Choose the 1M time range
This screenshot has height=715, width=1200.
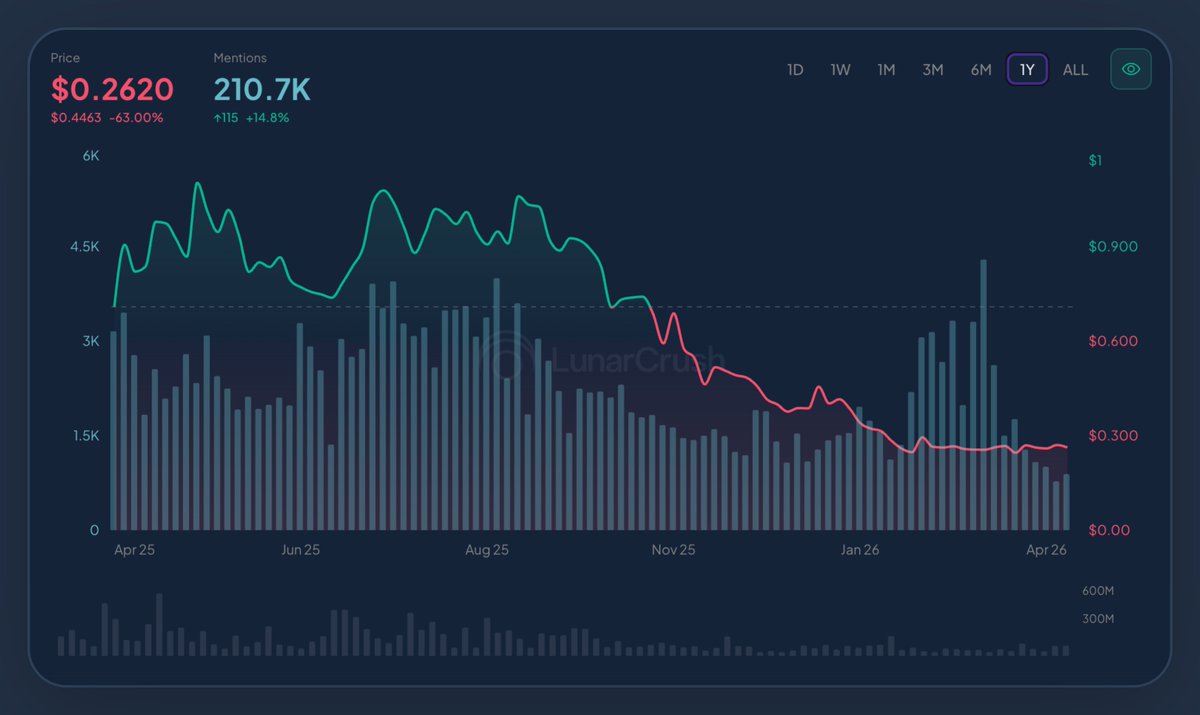(x=886, y=70)
